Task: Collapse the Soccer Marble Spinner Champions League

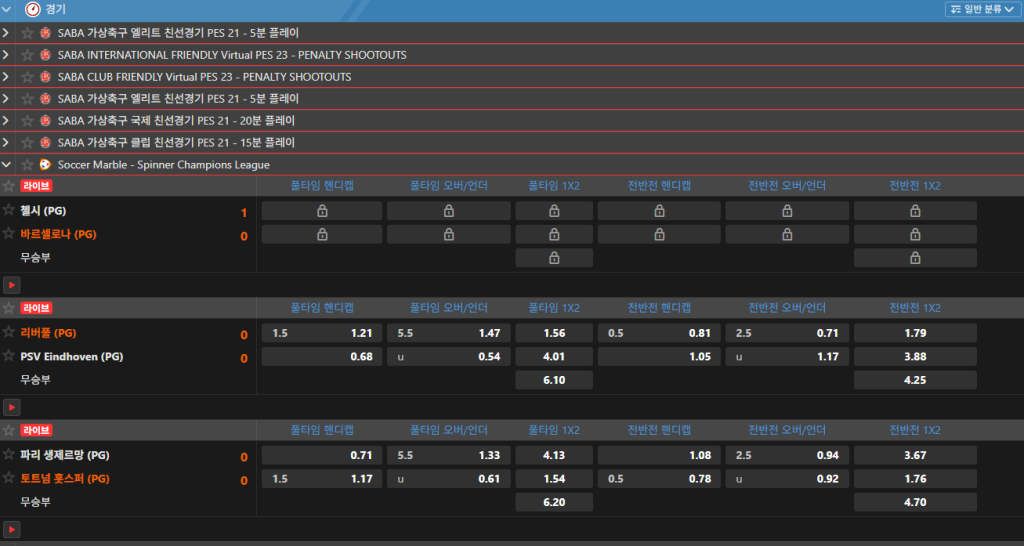Action: (7, 165)
